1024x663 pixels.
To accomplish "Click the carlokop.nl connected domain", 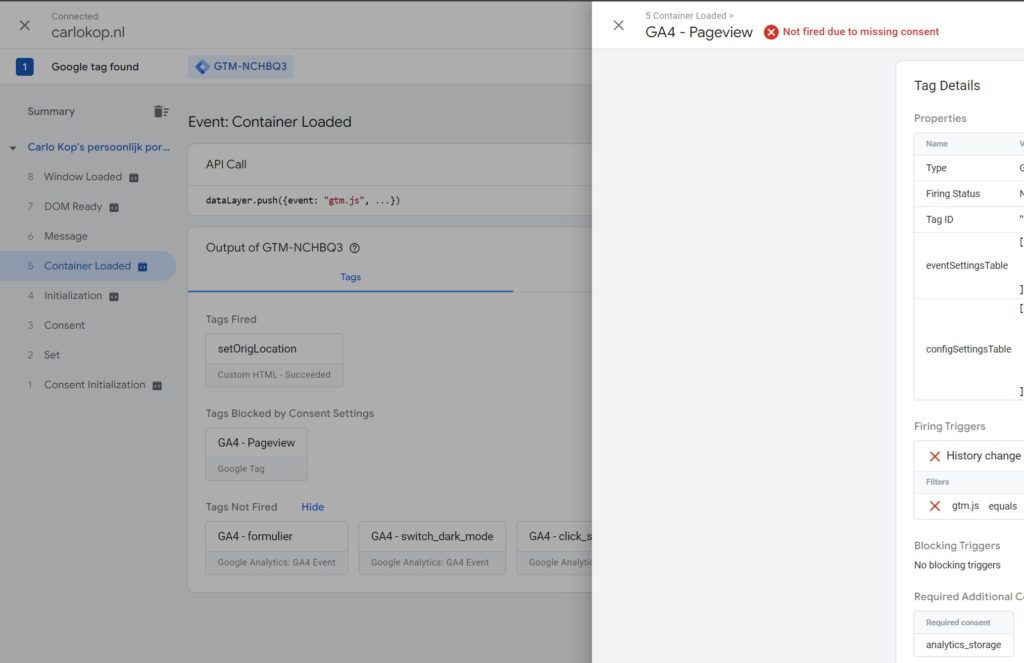I will 88,33.
